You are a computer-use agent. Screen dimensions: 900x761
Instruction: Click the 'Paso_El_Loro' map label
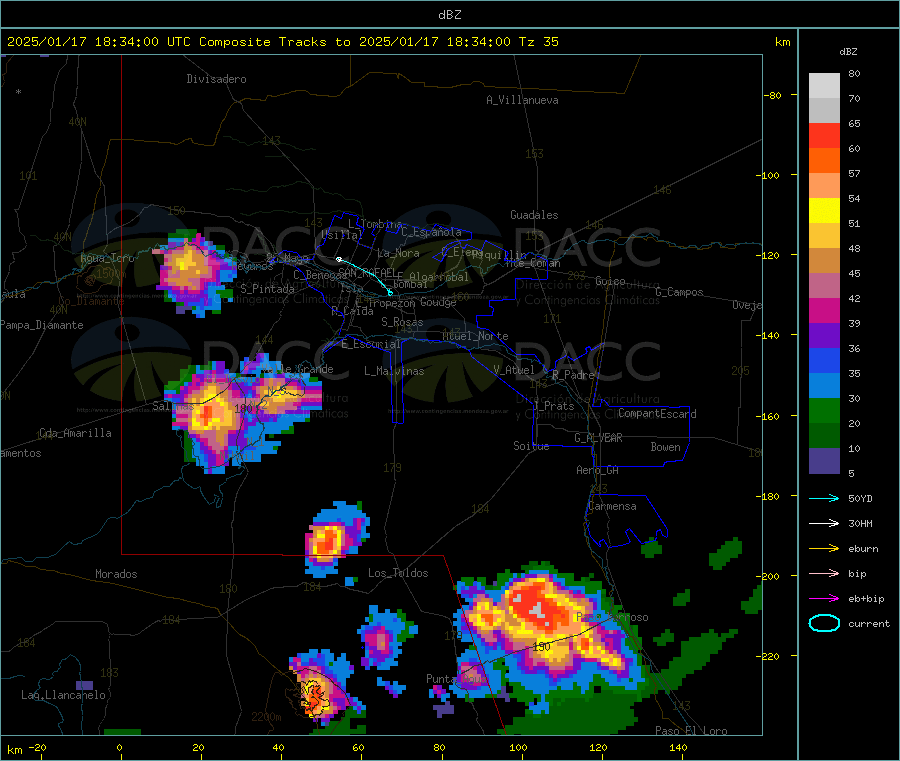[691, 731]
